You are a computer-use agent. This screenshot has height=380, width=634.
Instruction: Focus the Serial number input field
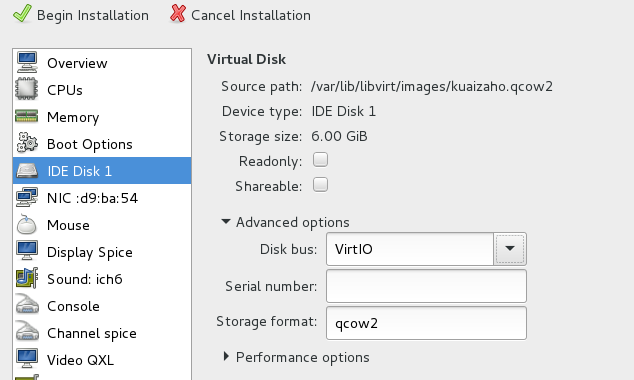(426, 286)
